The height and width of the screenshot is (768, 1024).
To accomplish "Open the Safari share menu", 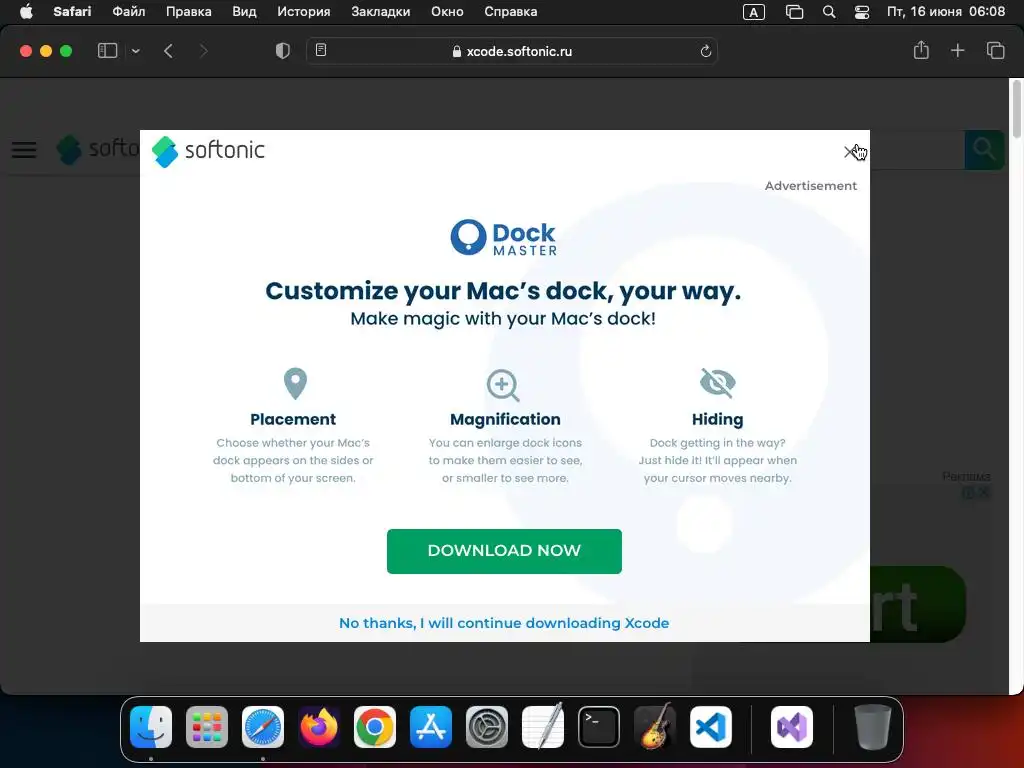I will point(921,50).
